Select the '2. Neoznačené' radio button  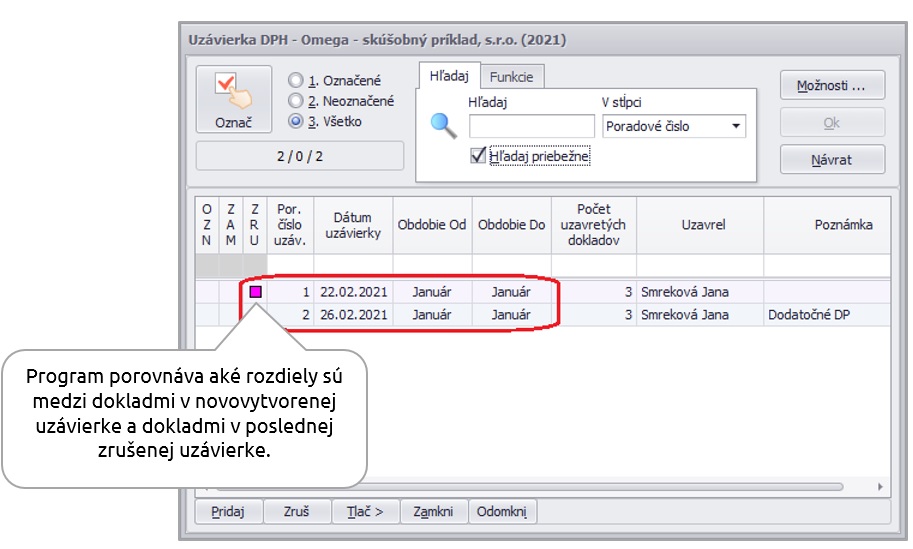(295, 101)
